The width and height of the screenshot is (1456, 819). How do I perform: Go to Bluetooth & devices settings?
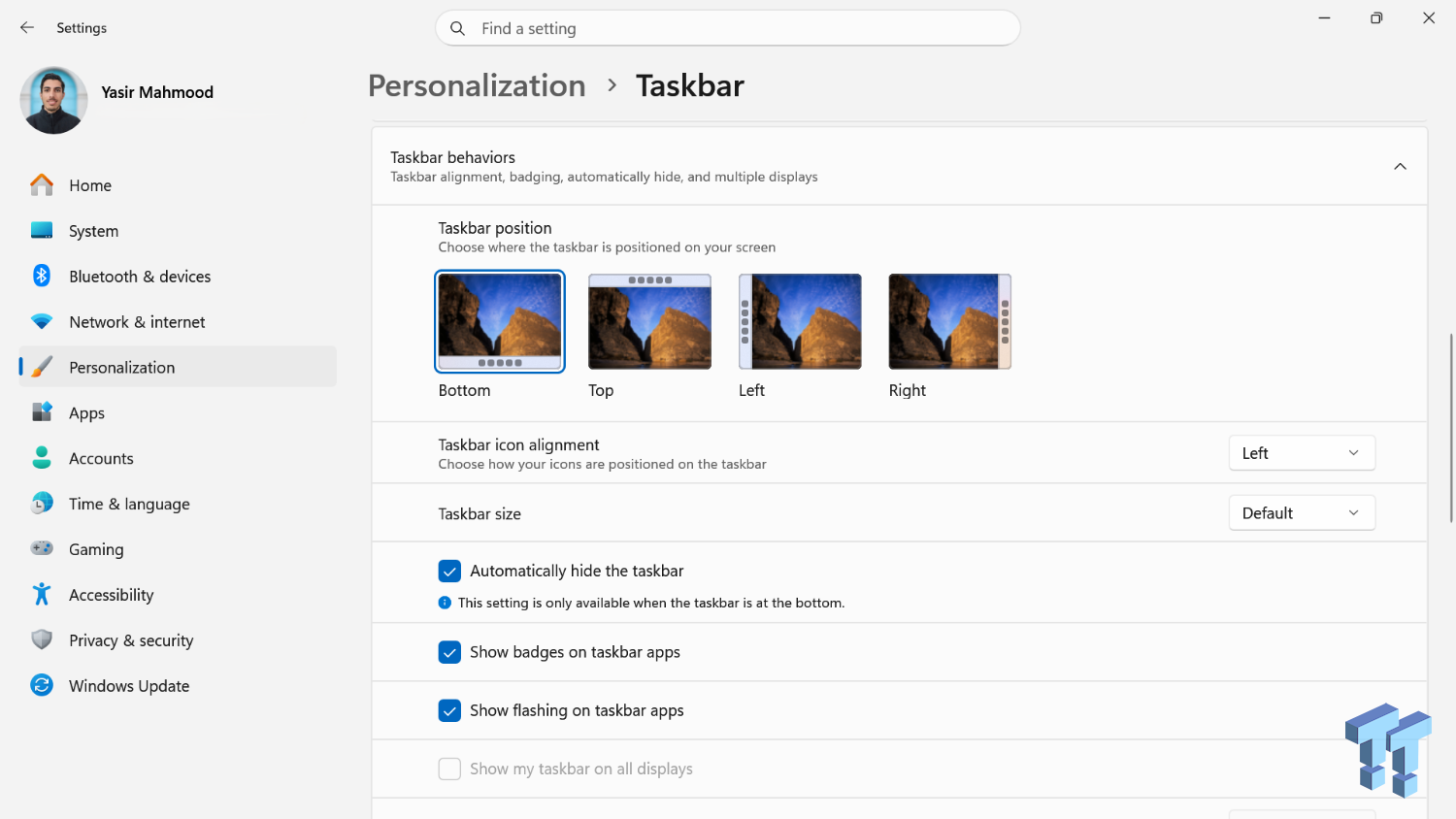click(178, 276)
